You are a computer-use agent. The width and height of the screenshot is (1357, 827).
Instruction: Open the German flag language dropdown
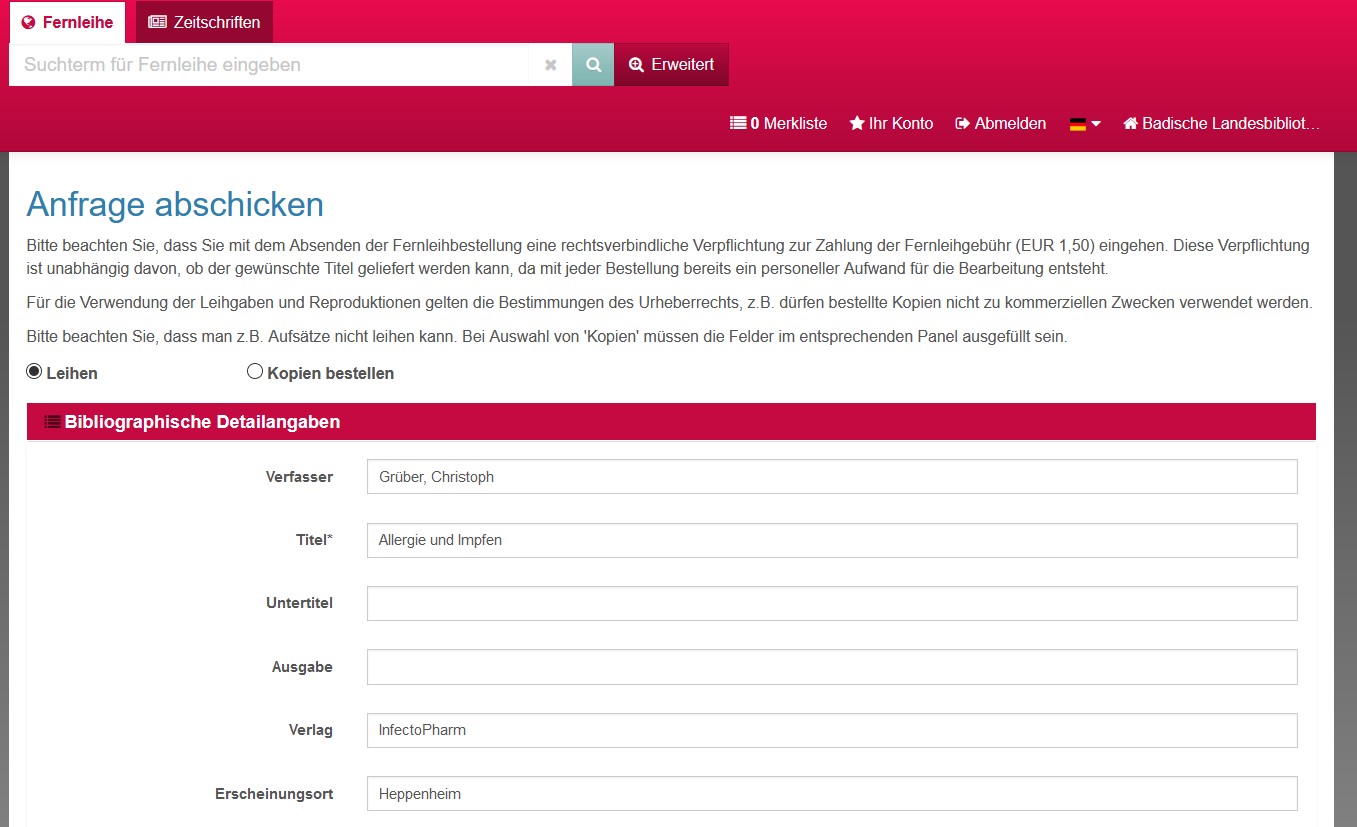coord(1085,124)
